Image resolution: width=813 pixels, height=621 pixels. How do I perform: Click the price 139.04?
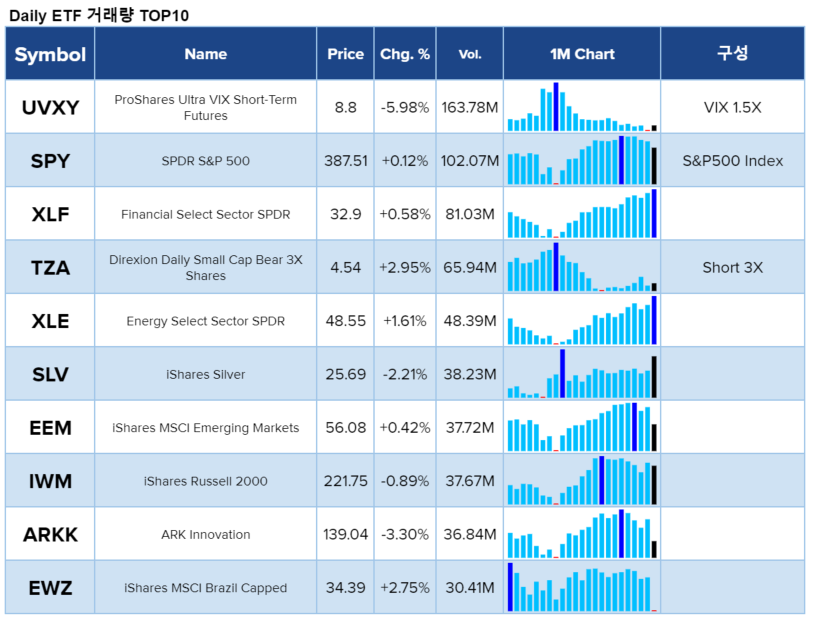click(x=346, y=534)
